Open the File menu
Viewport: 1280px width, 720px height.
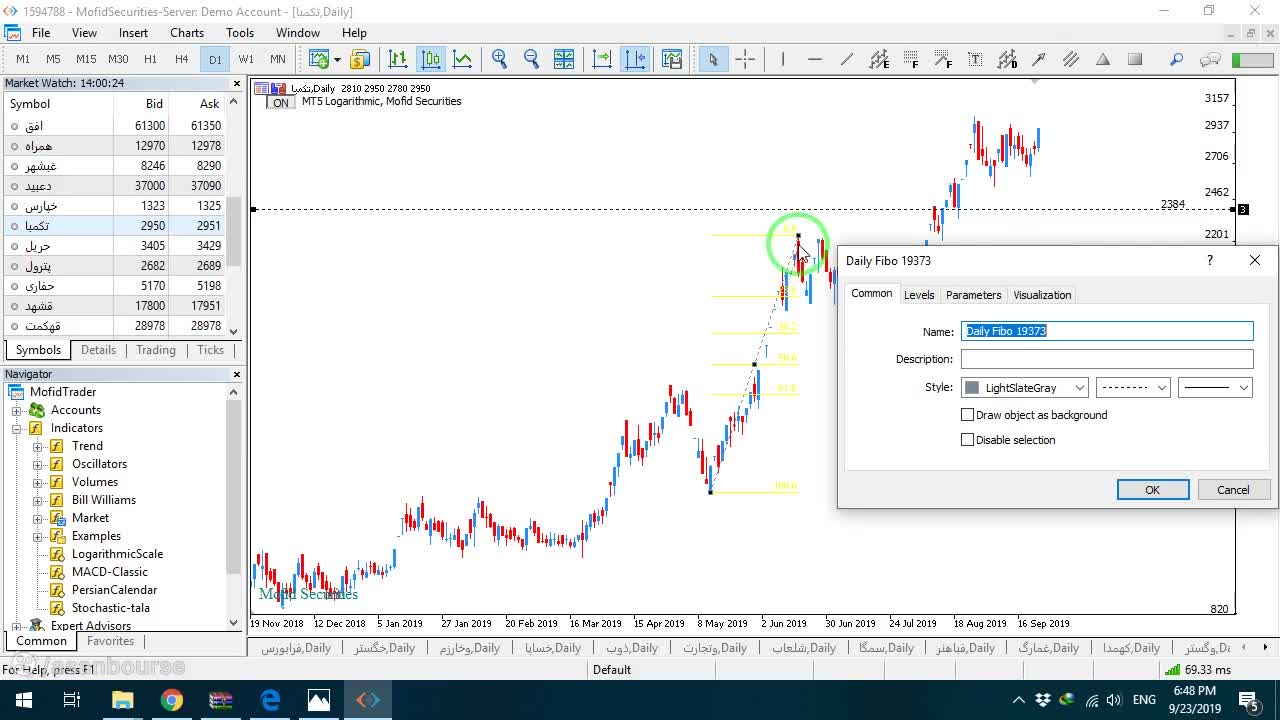click(x=41, y=32)
